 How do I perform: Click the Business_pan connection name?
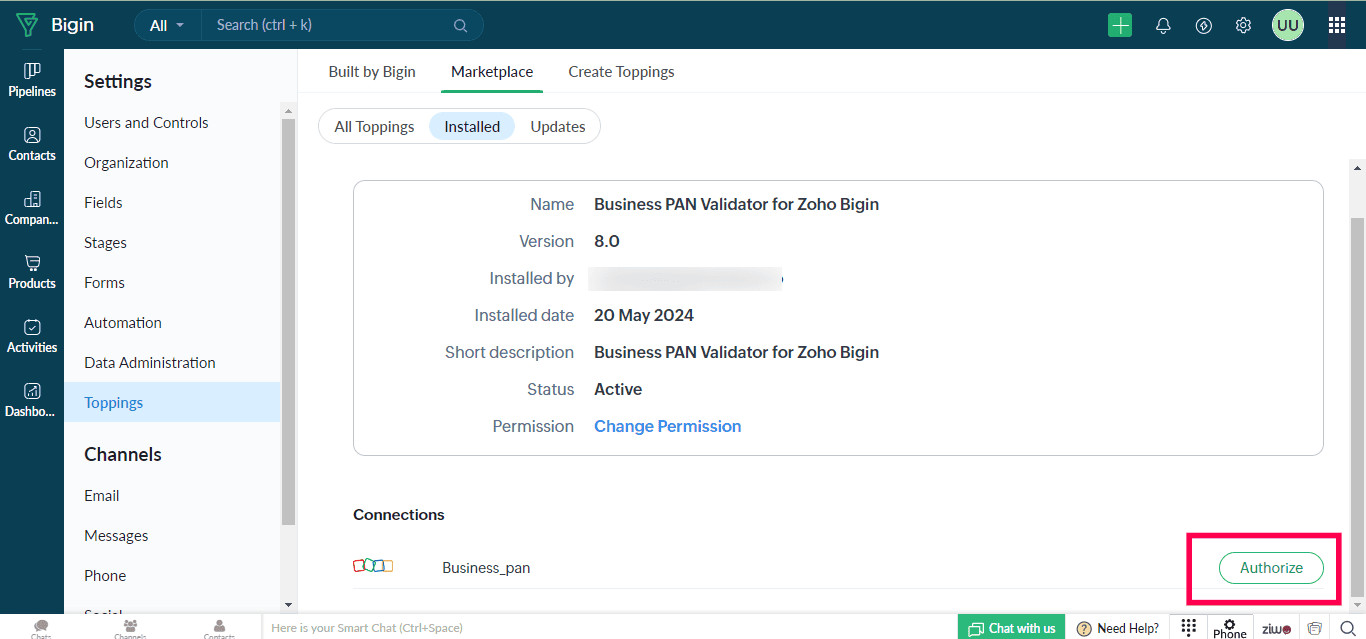click(x=486, y=567)
